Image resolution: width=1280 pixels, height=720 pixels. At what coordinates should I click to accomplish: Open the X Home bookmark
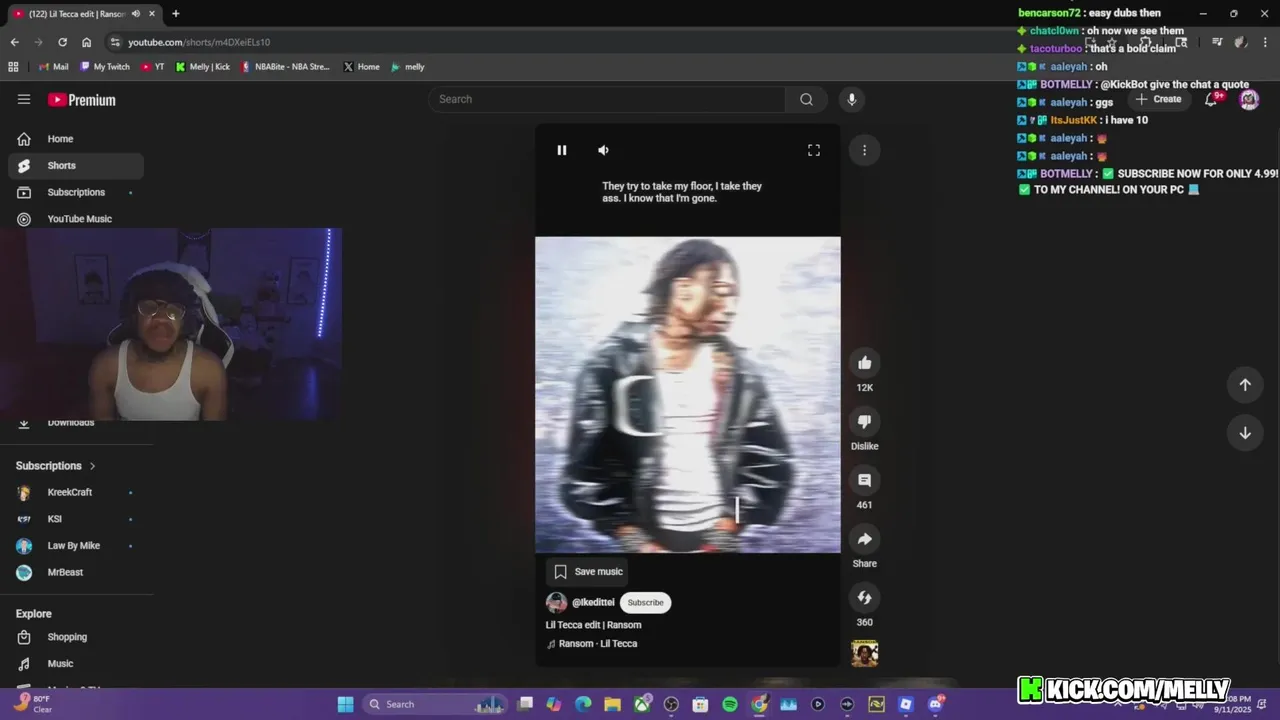(361, 67)
